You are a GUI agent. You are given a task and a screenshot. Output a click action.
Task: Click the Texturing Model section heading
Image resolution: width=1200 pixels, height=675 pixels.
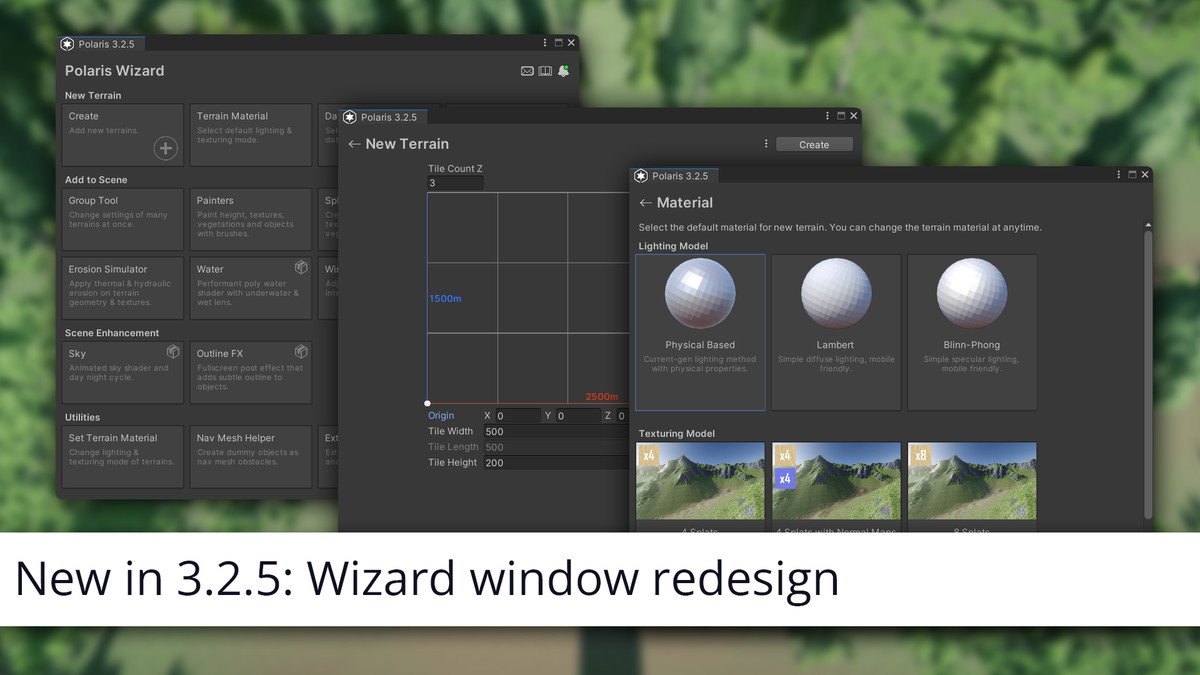tap(677, 434)
